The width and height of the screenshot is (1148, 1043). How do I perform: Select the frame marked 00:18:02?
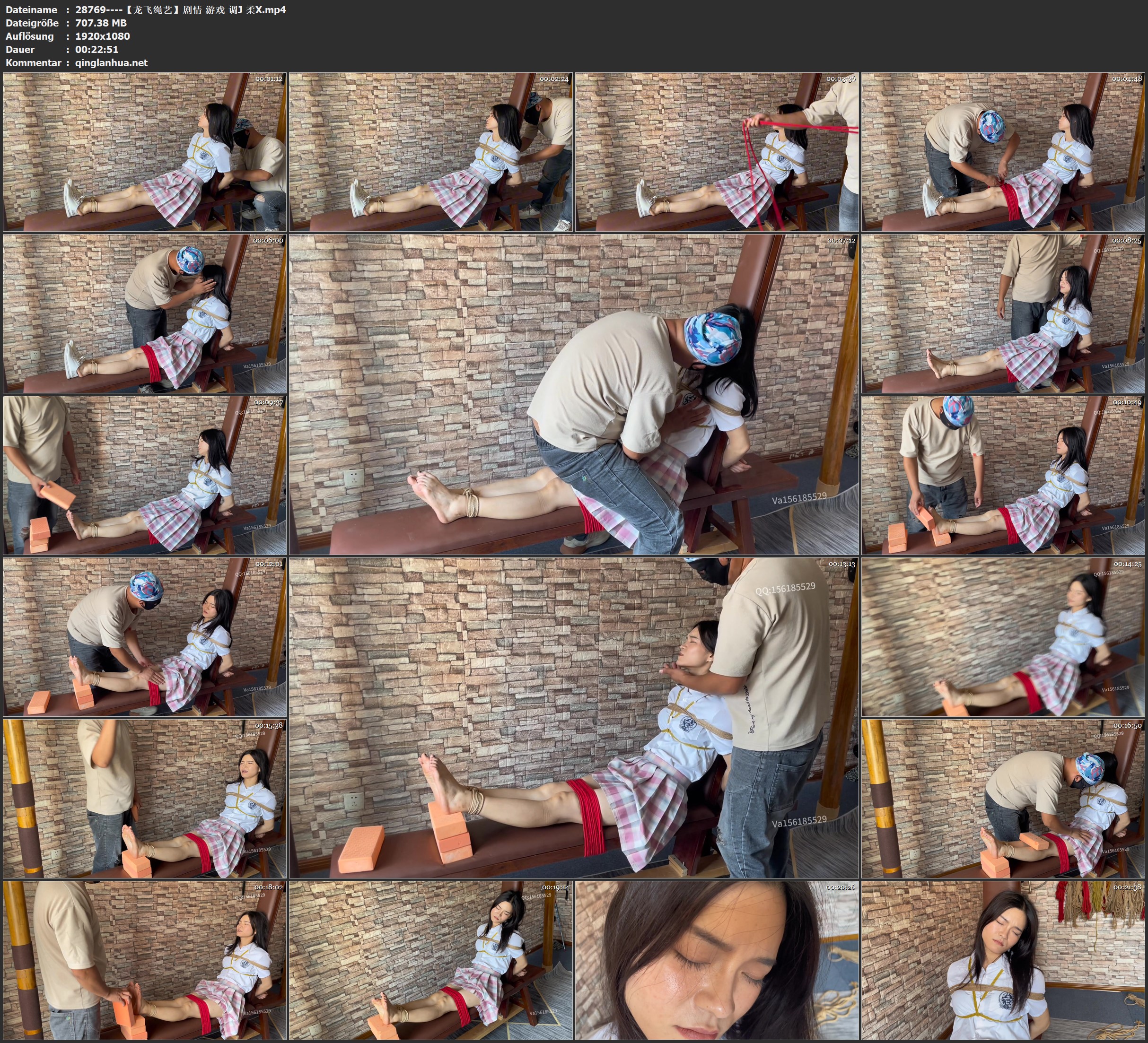click(x=145, y=960)
